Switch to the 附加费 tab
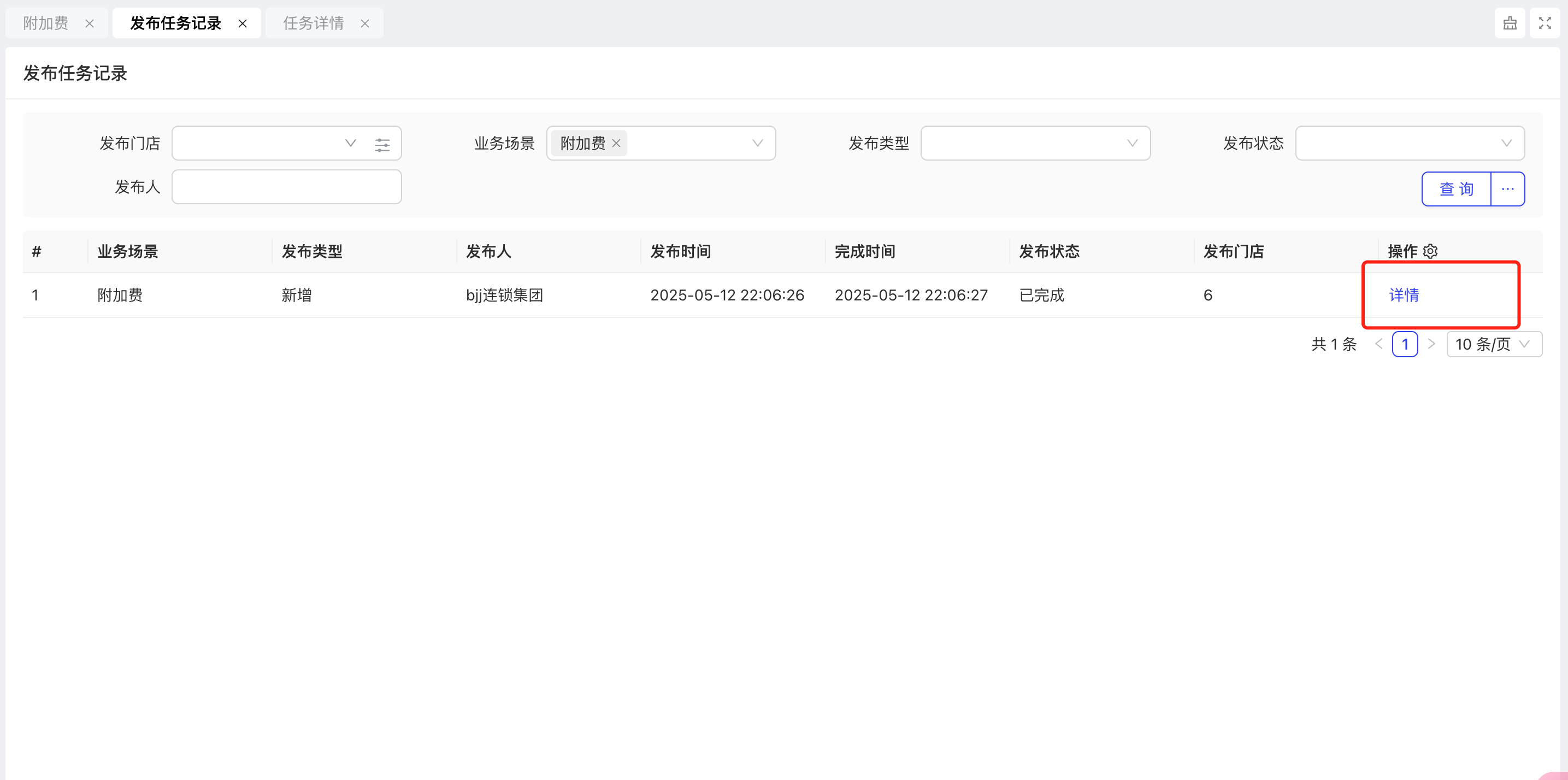This screenshot has width=1568, height=780. tap(46, 23)
